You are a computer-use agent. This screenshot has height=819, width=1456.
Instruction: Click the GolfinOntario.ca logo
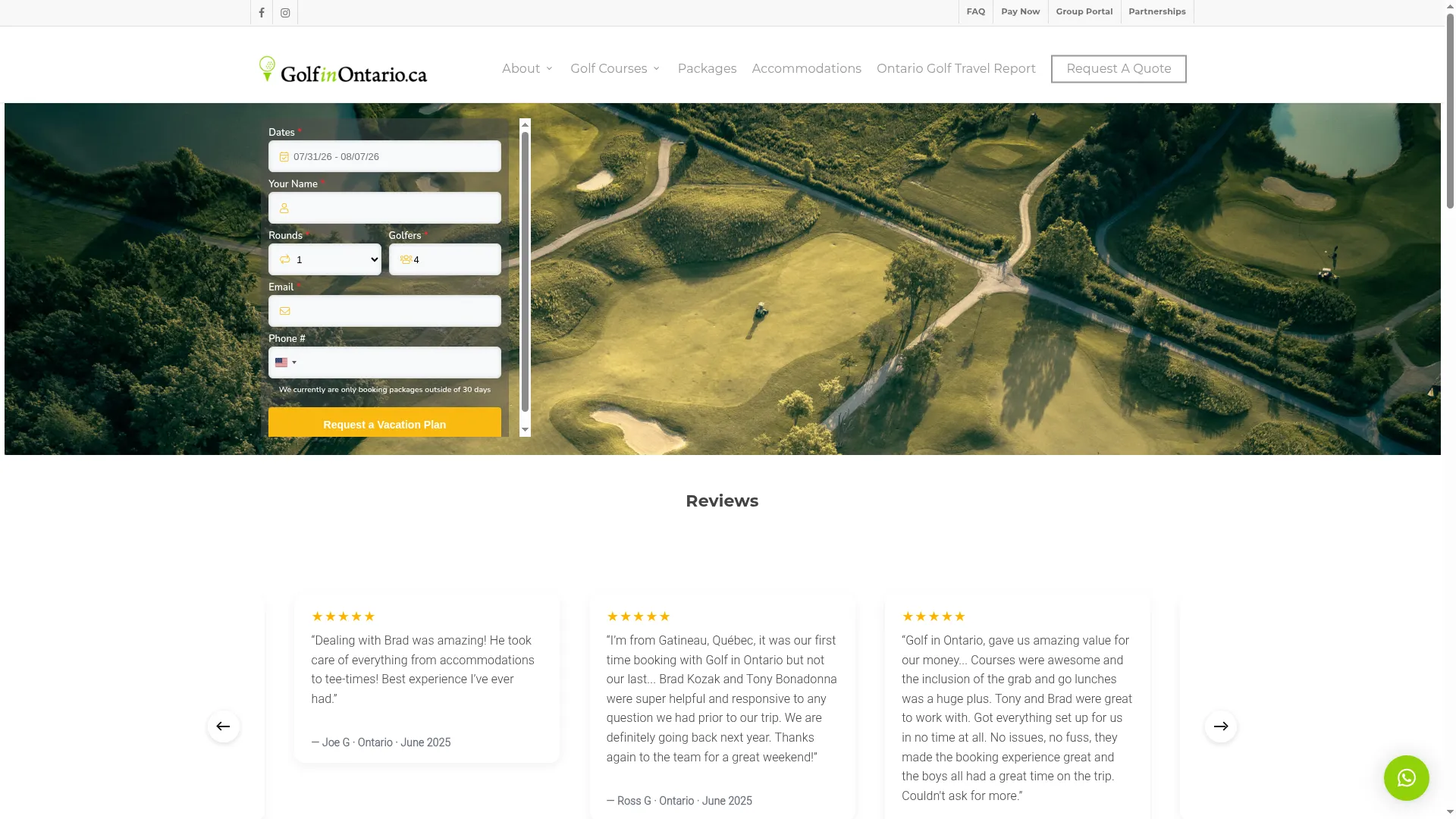coord(343,69)
